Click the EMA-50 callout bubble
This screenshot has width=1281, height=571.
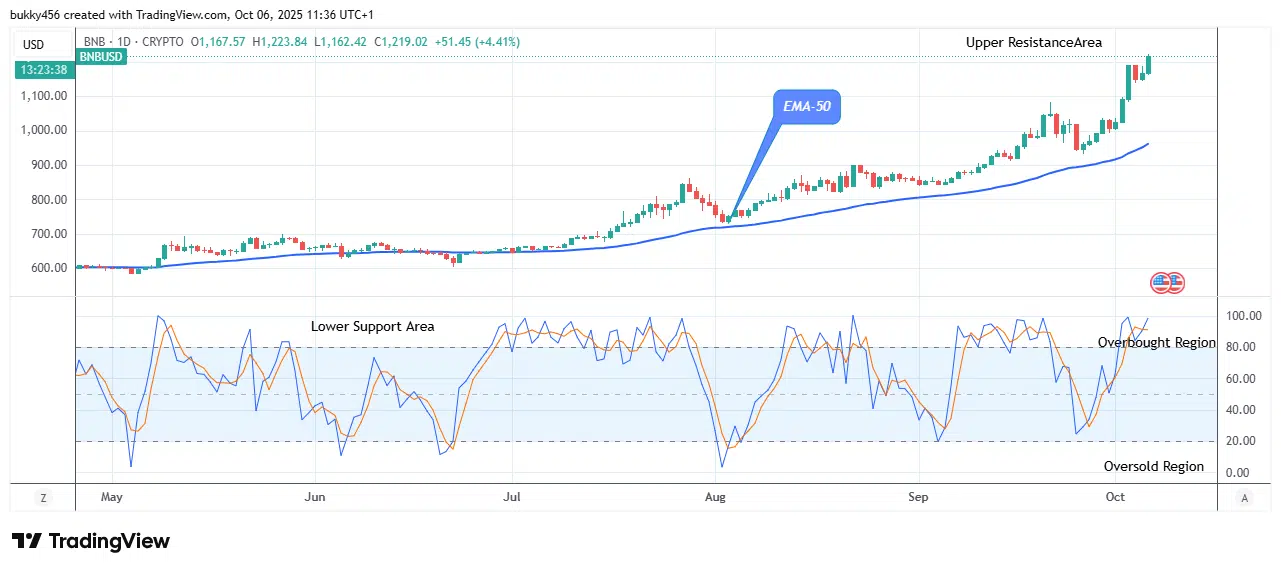coord(806,107)
